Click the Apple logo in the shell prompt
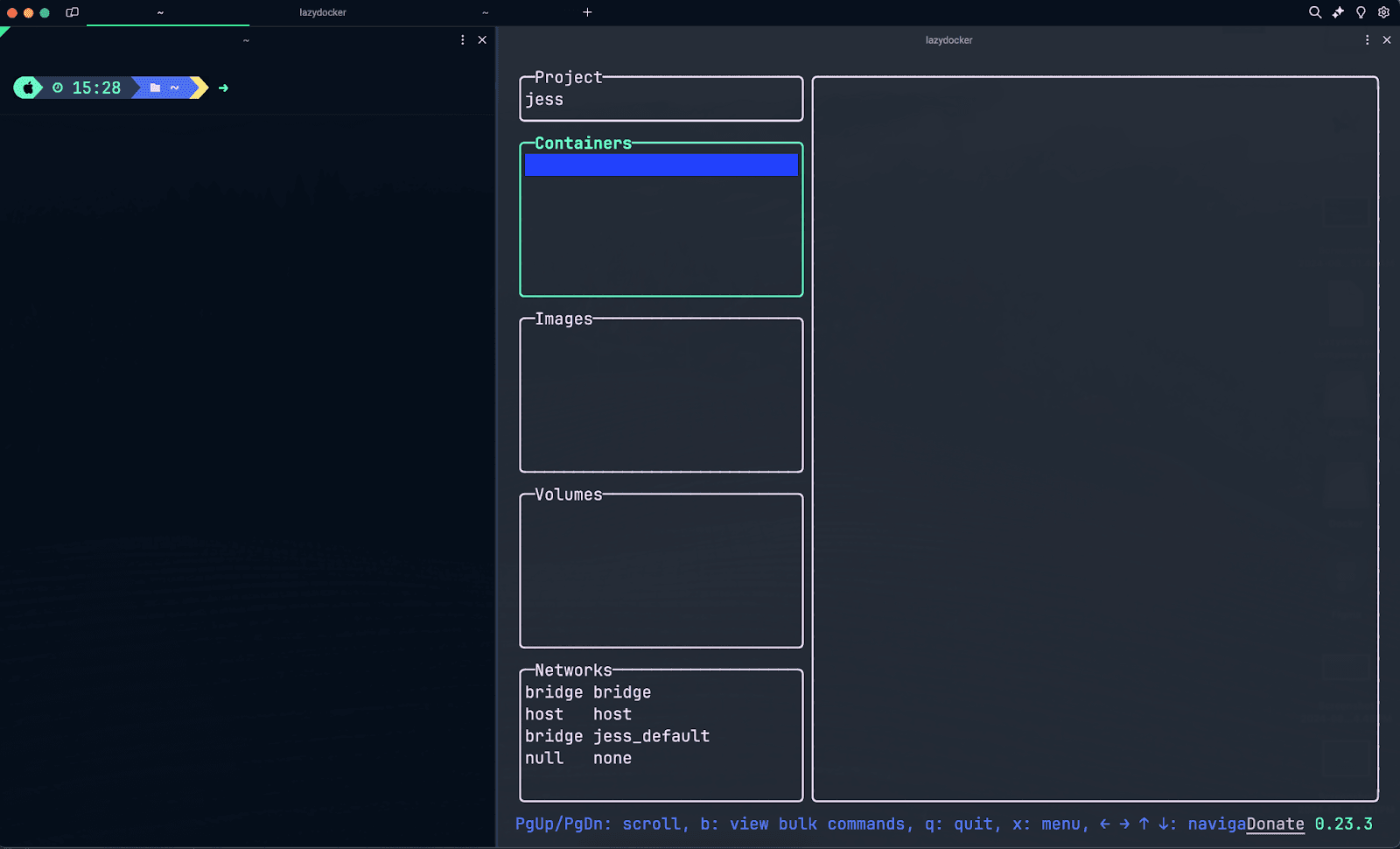The height and width of the screenshot is (849, 1400). [x=28, y=88]
